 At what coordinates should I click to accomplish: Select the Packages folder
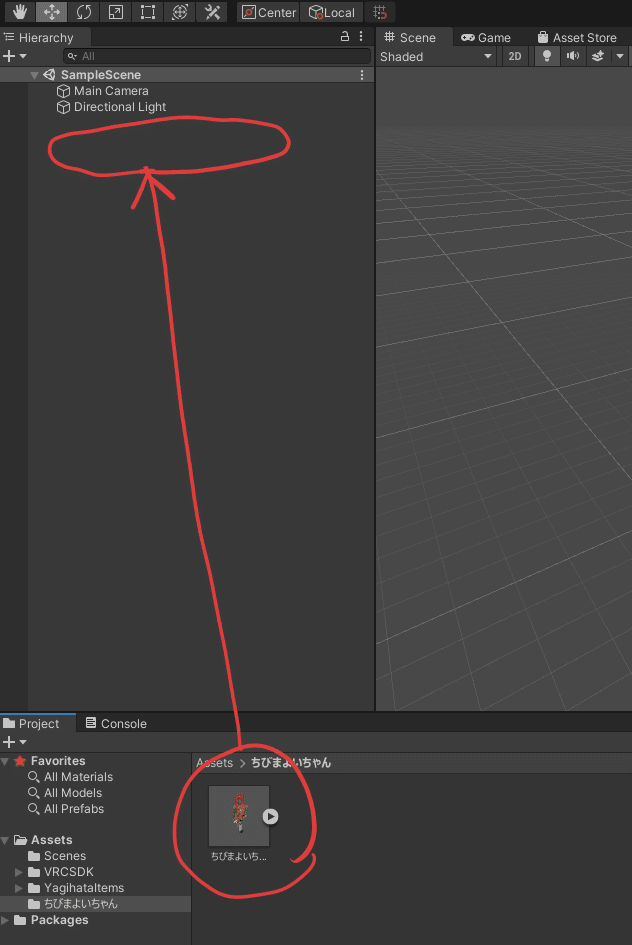(x=51, y=920)
